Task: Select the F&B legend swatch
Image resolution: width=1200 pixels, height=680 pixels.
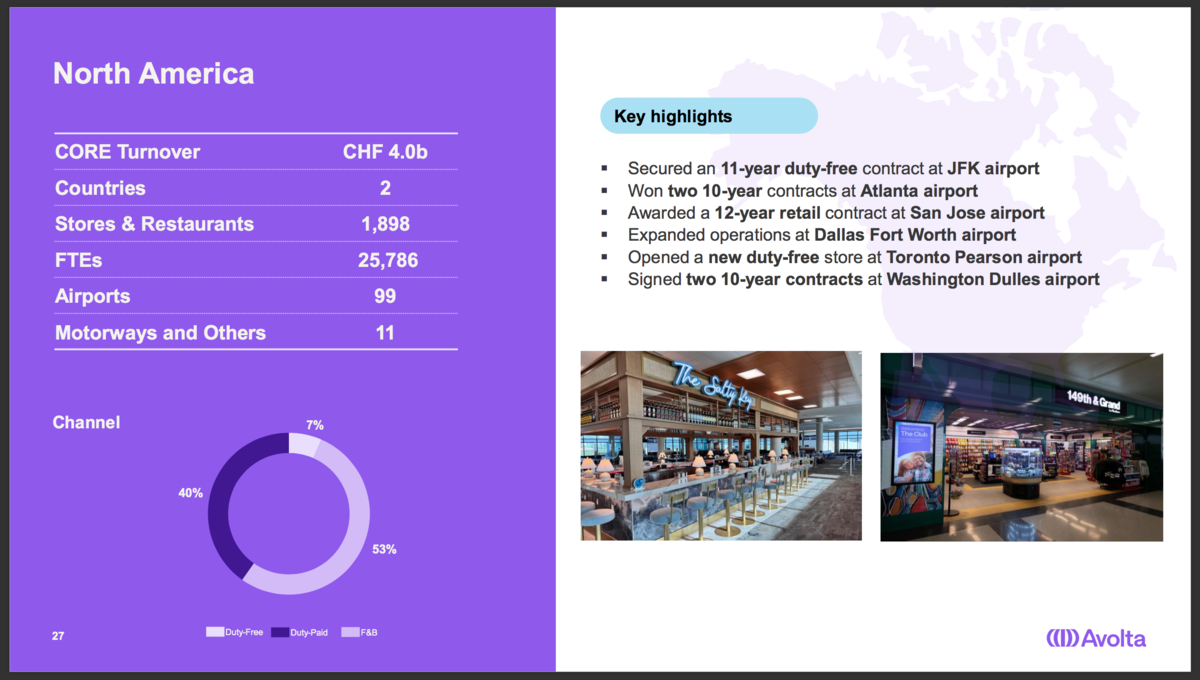Action: [350, 632]
